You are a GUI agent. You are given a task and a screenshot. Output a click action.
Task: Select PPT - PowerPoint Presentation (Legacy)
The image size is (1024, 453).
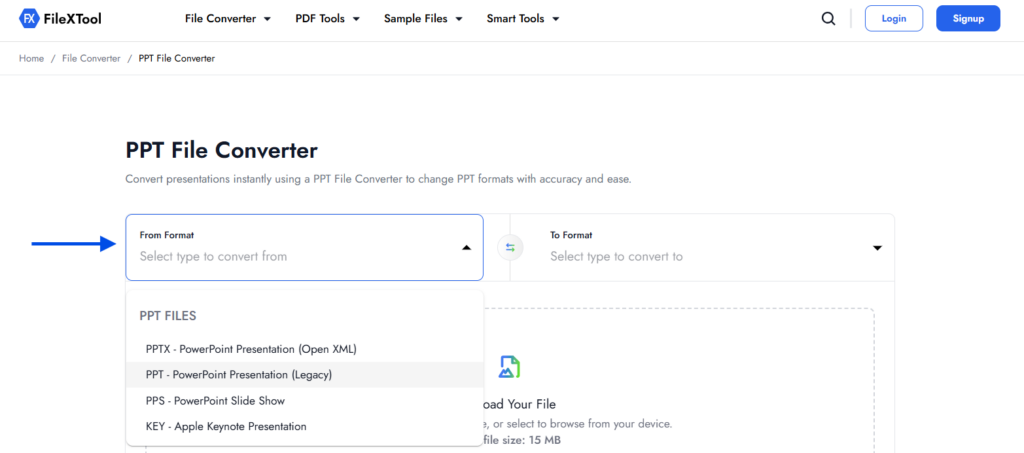pyautogui.click(x=304, y=375)
